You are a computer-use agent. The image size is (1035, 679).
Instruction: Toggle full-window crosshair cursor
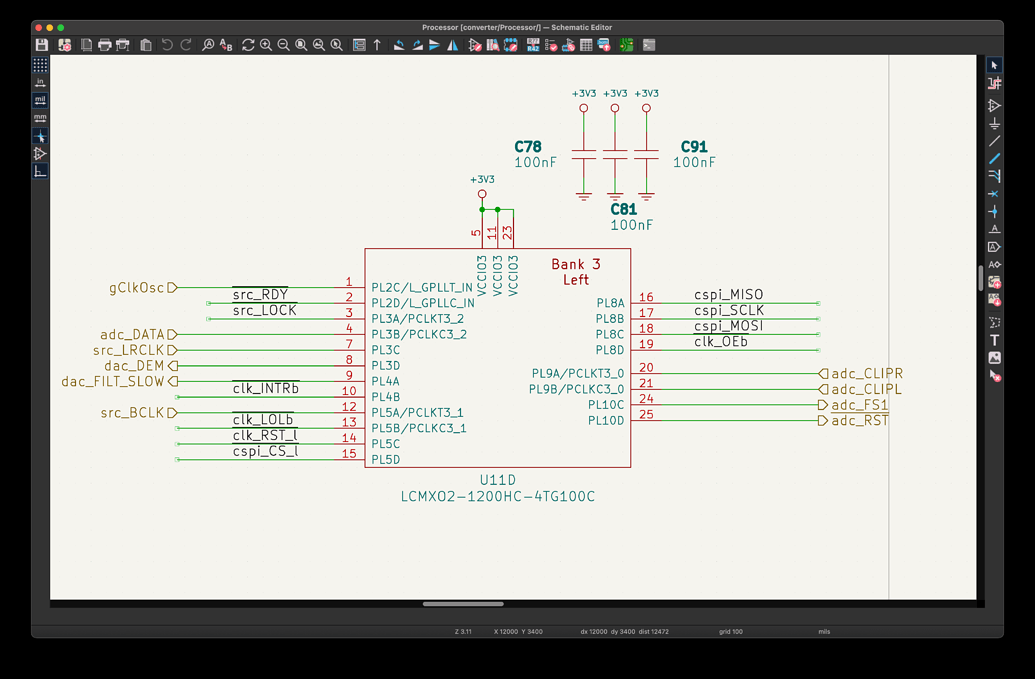(x=40, y=136)
